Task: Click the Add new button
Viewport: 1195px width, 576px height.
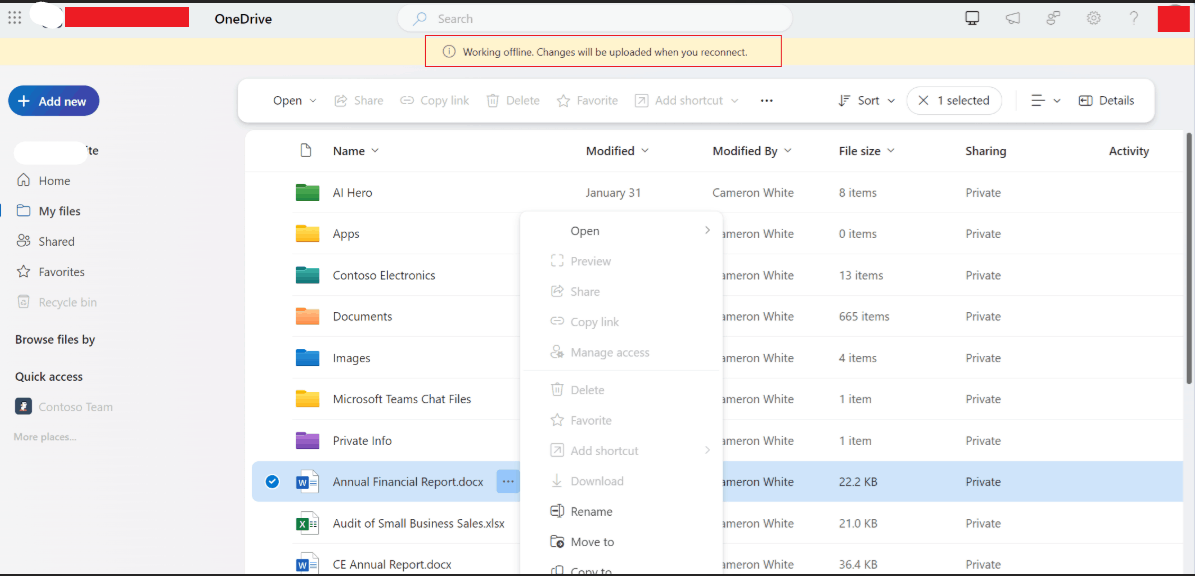Action: tap(53, 100)
